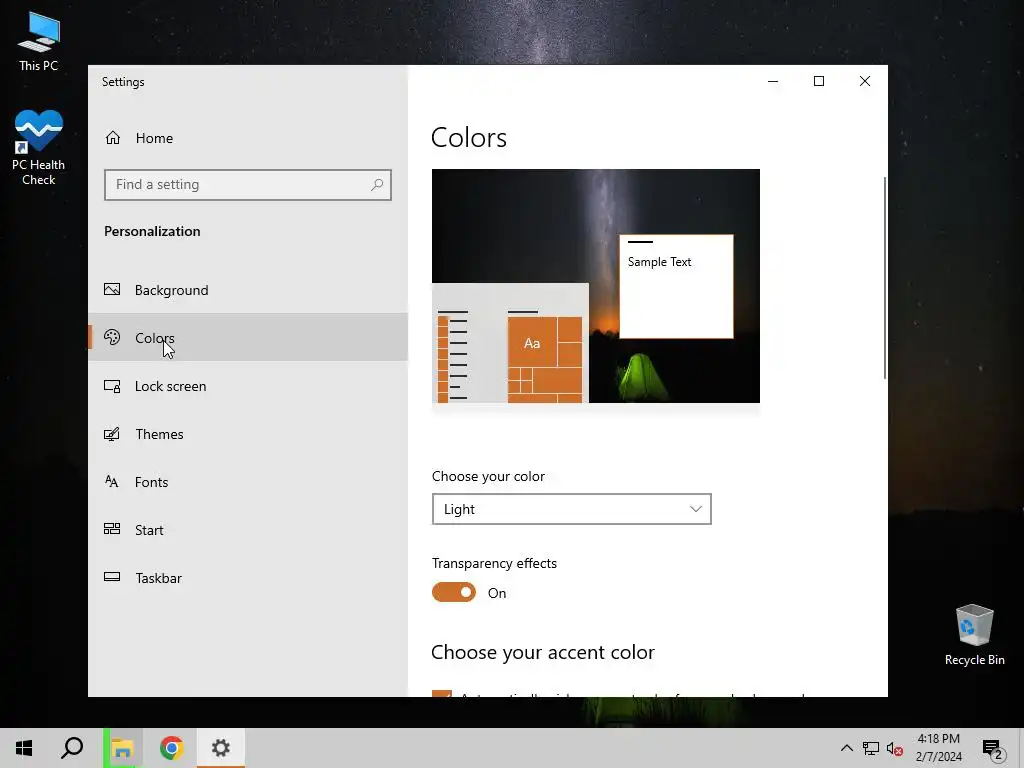Screen dimensions: 1024x768
Task: Click the Sample Text preview box
Action: click(x=676, y=287)
